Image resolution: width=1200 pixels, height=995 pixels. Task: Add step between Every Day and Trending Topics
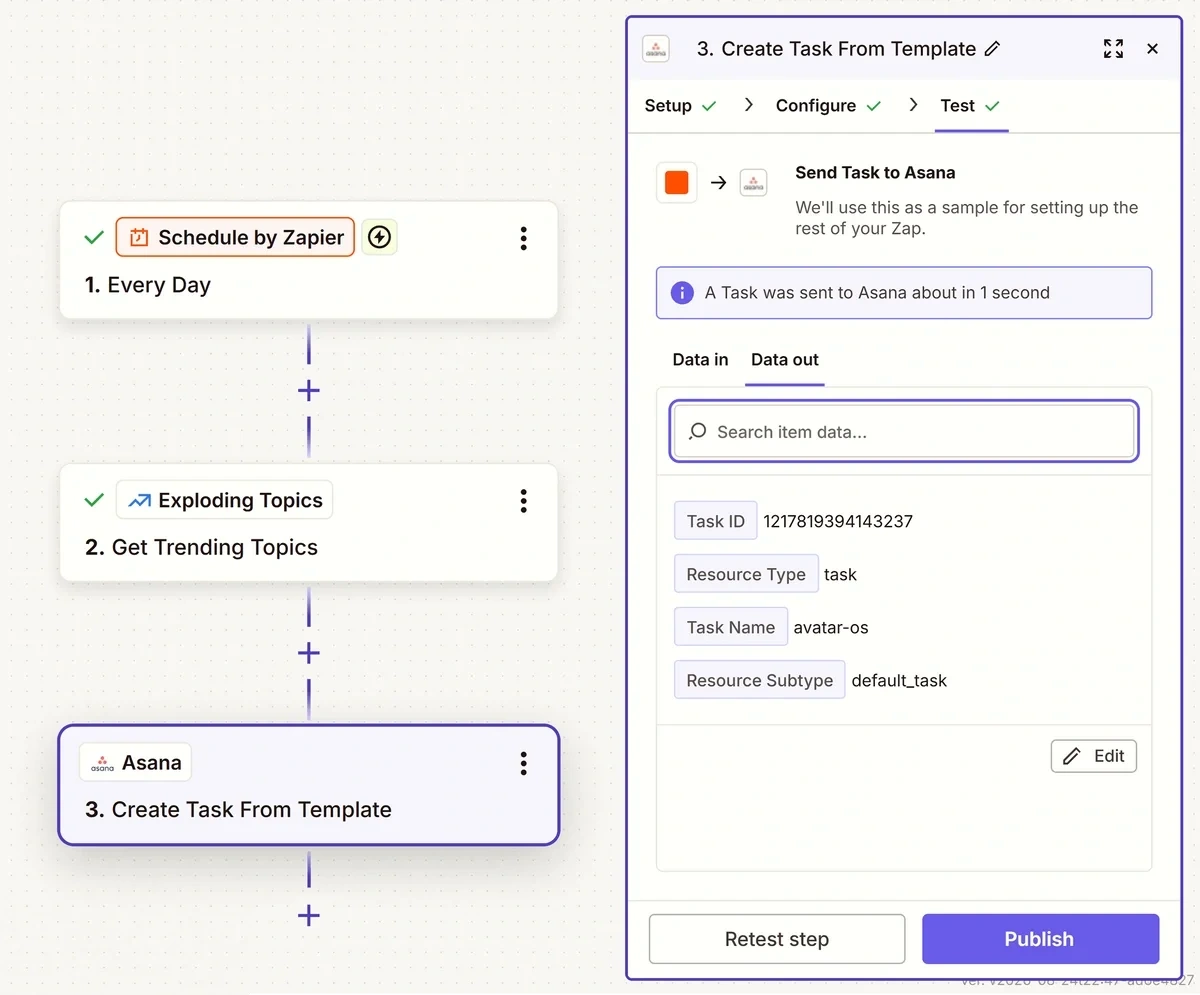tap(309, 391)
